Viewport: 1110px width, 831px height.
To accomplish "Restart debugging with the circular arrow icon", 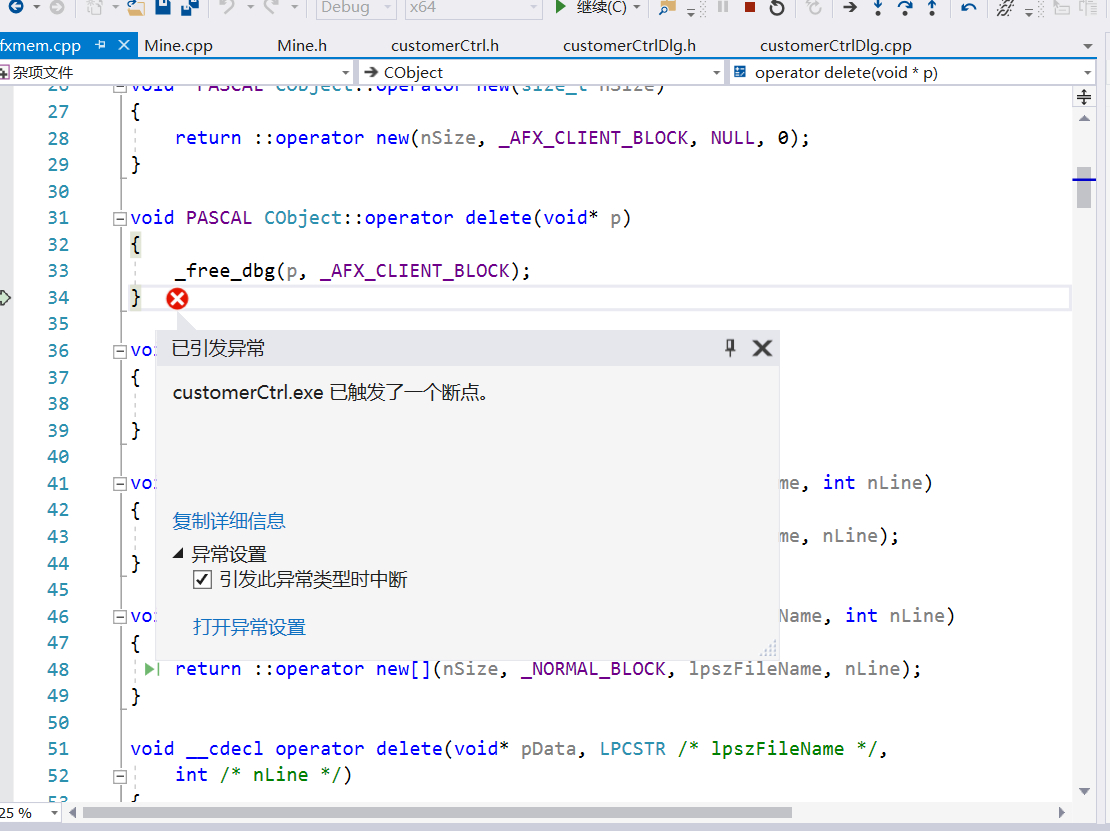I will point(777,8).
